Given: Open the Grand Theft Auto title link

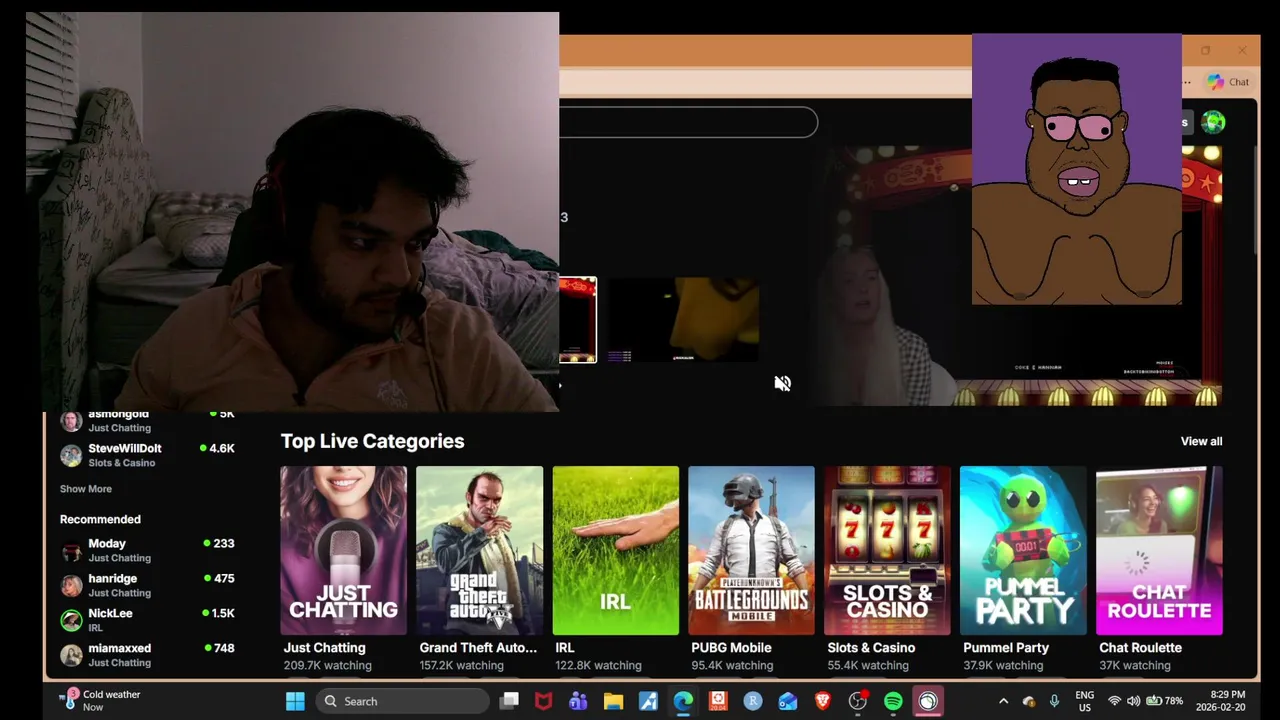Looking at the screenshot, I should tap(478, 648).
